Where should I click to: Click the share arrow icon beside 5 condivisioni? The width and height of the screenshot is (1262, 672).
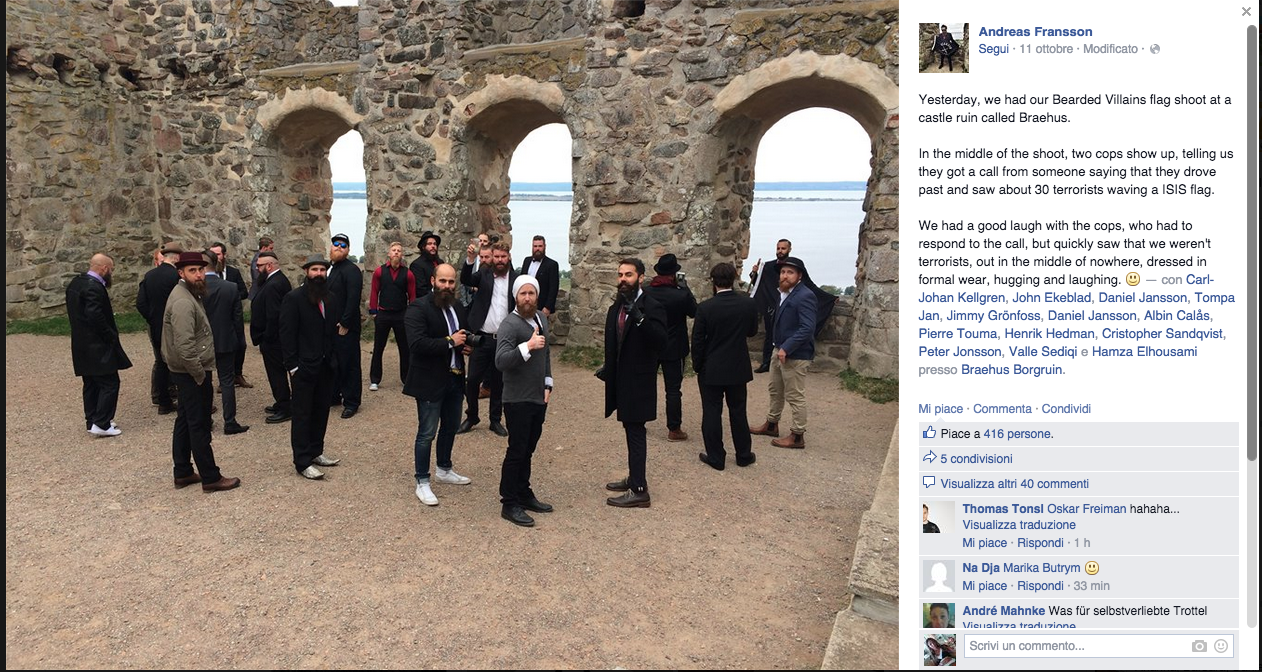(x=929, y=458)
